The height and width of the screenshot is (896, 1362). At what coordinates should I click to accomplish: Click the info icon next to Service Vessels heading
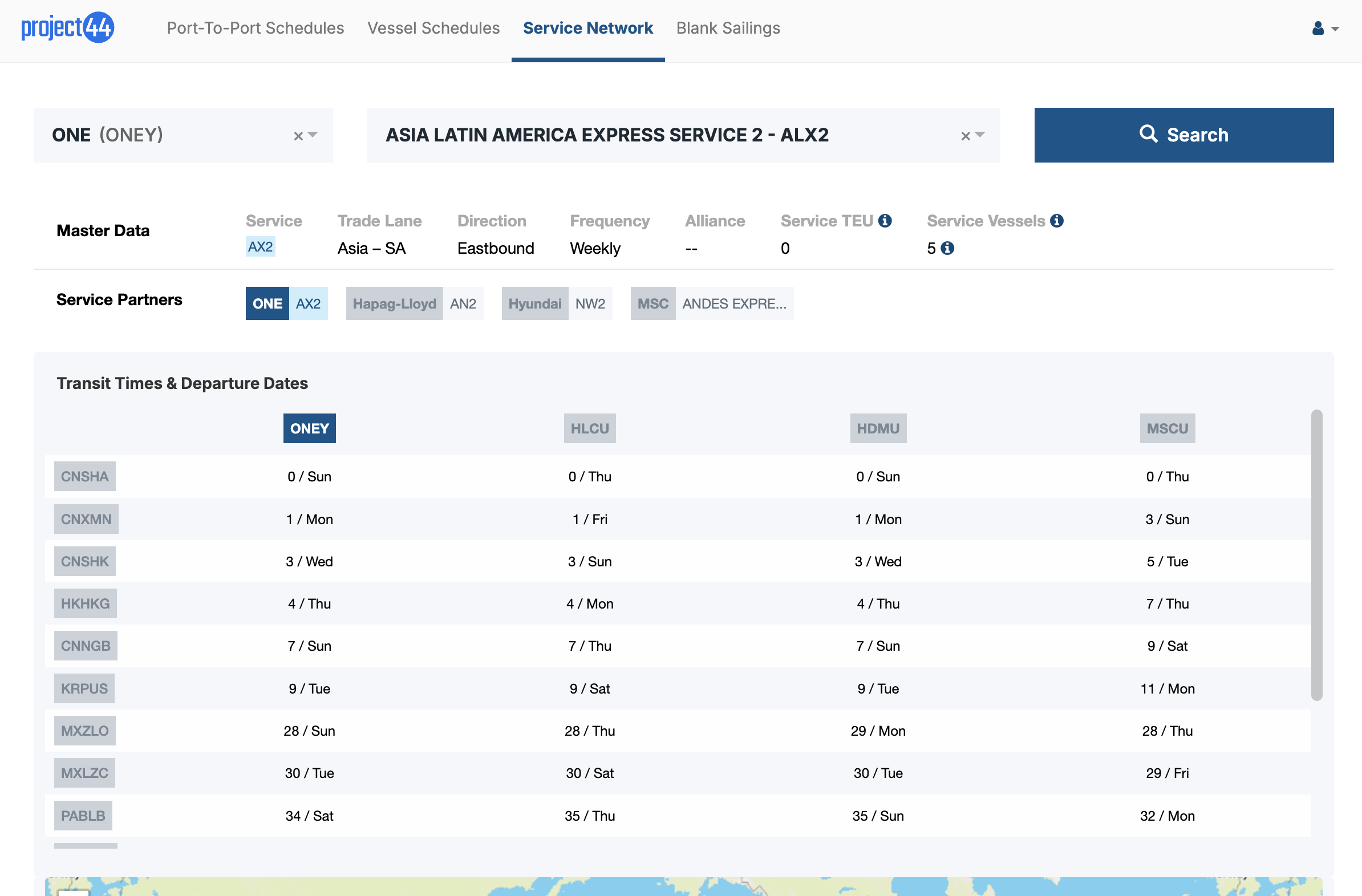[x=1057, y=221]
